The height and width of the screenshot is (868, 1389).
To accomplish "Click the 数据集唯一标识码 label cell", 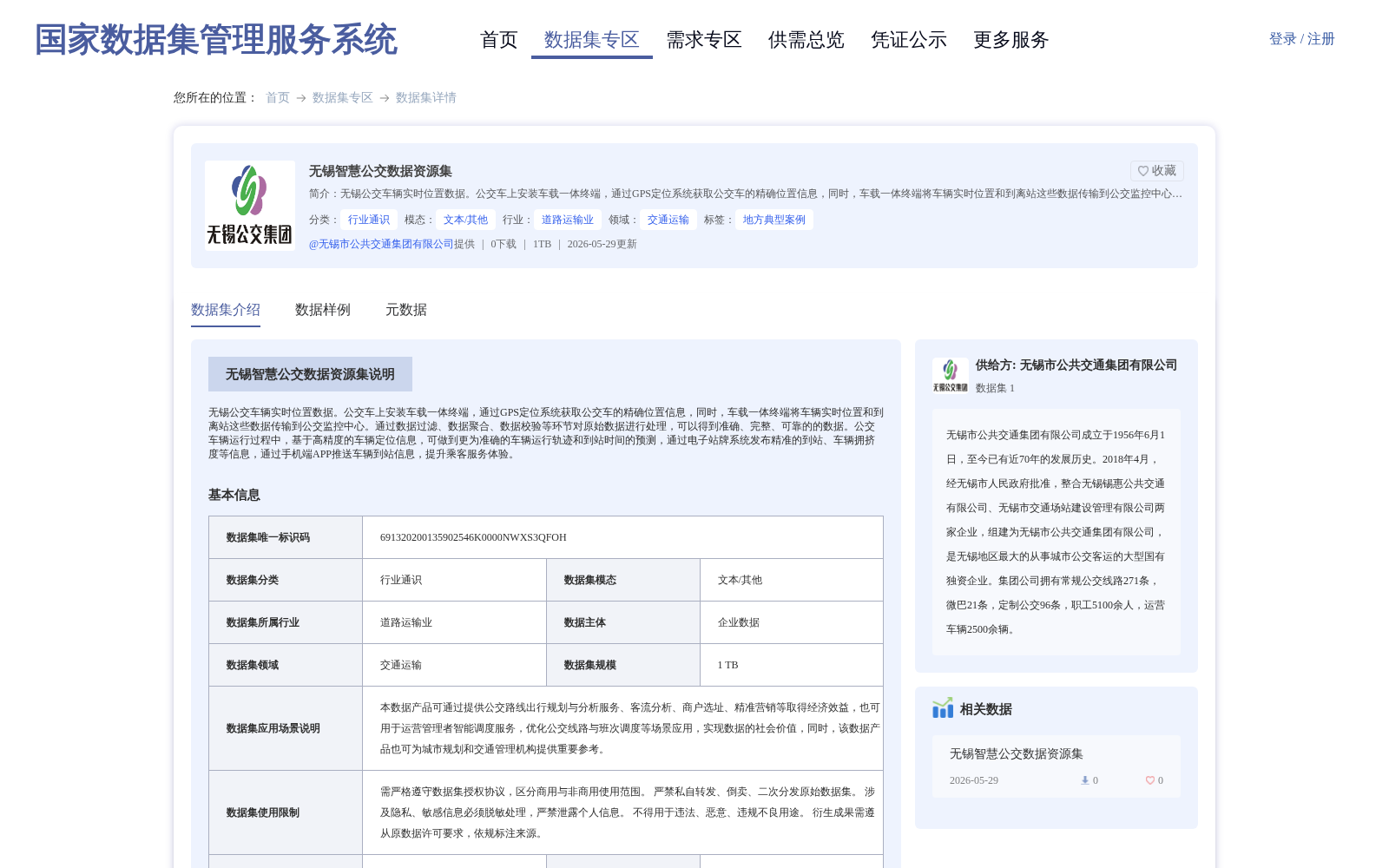I will click(286, 537).
